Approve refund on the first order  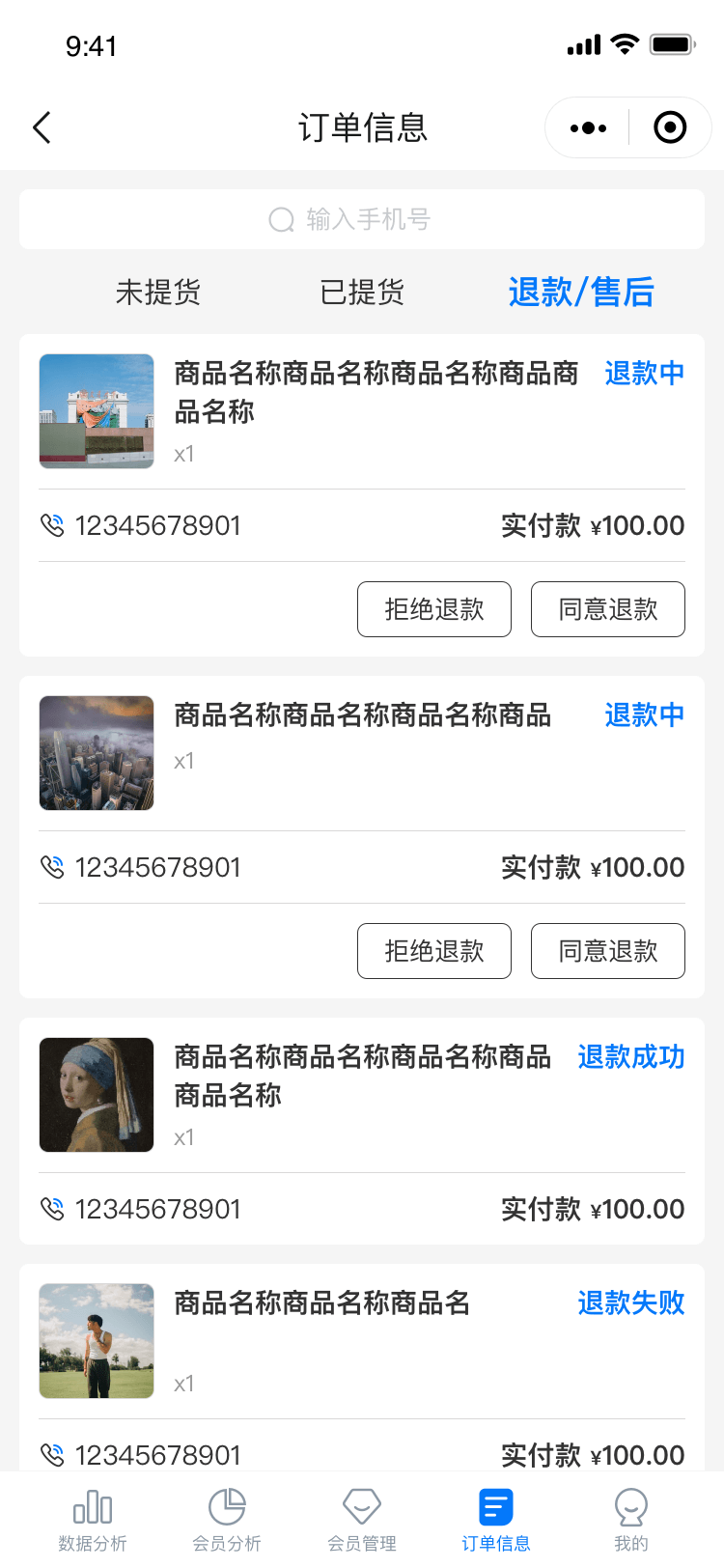tap(608, 609)
